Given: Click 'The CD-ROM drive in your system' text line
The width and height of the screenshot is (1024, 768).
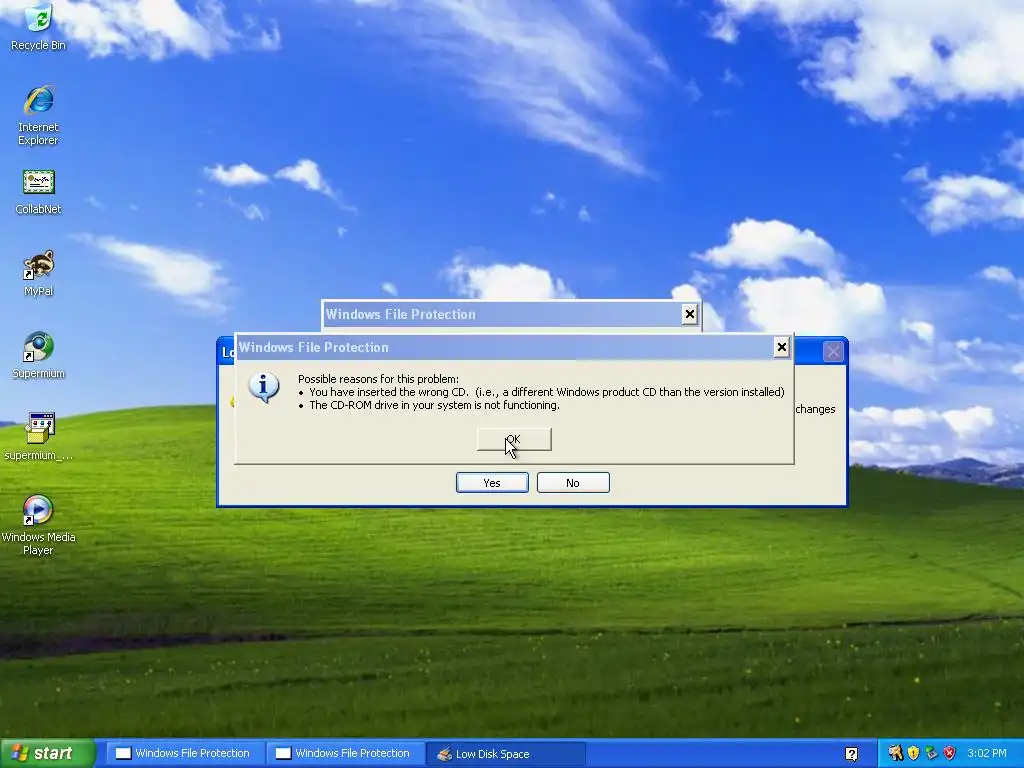Looking at the screenshot, I should click(434, 405).
